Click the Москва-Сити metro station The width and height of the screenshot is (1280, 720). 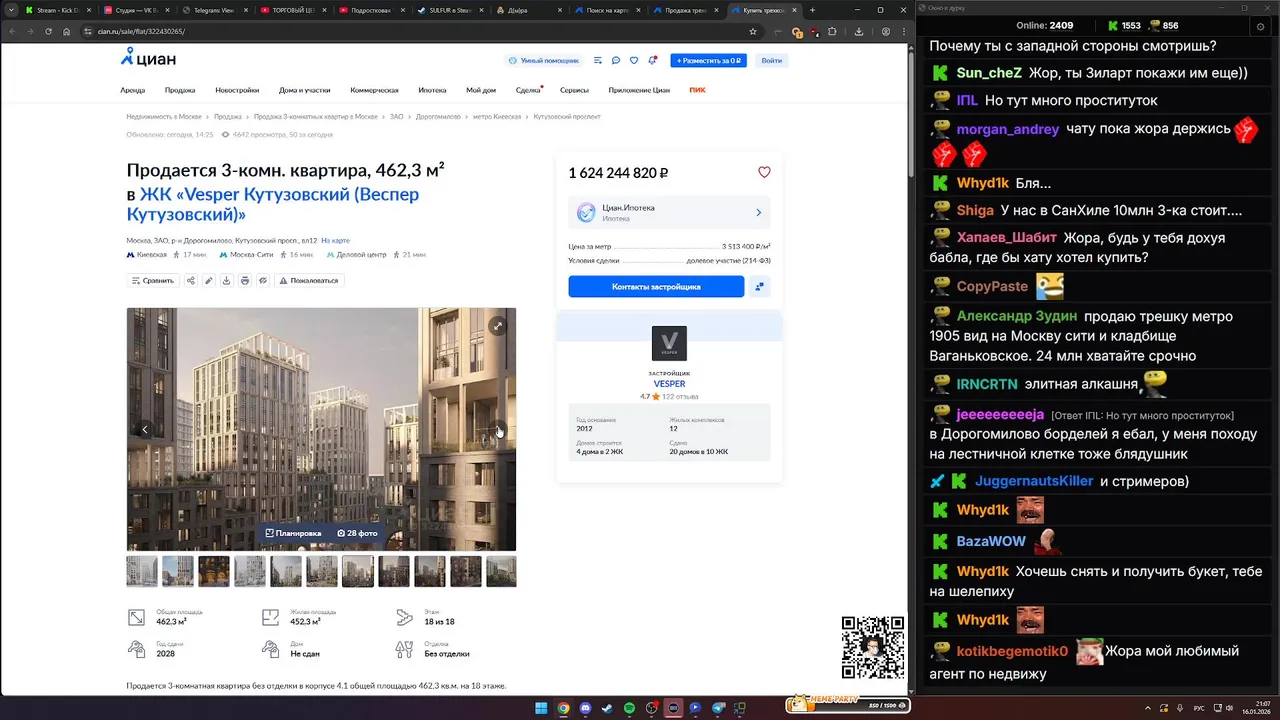tap(251, 254)
